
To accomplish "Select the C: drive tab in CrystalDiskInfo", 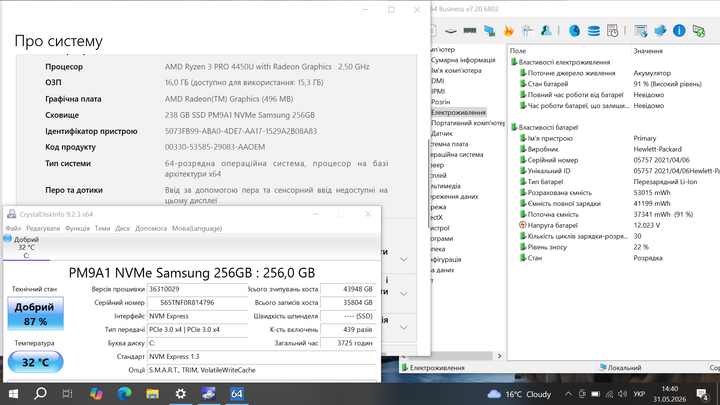I will pos(26,247).
